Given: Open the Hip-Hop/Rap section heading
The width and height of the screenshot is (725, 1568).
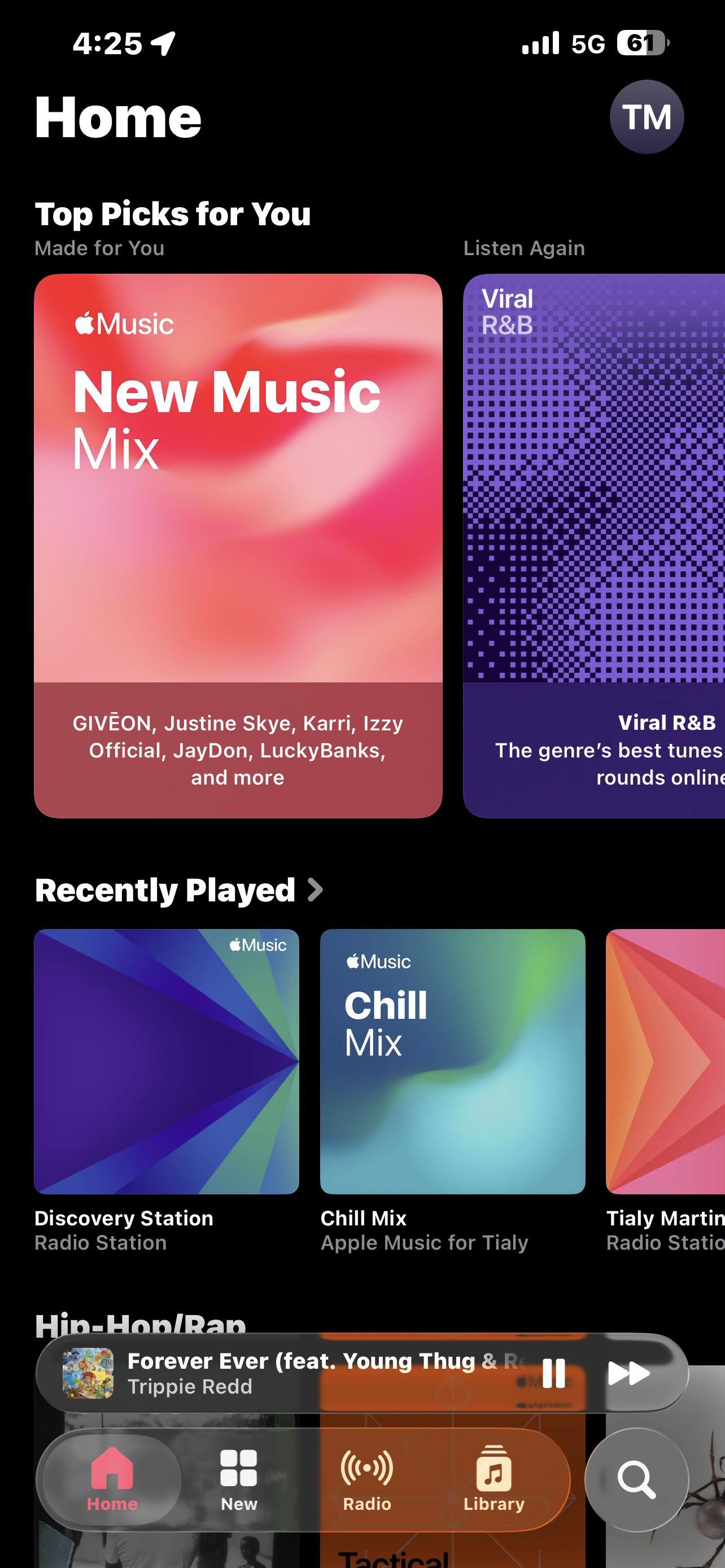Looking at the screenshot, I should click(x=141, y=1326).
